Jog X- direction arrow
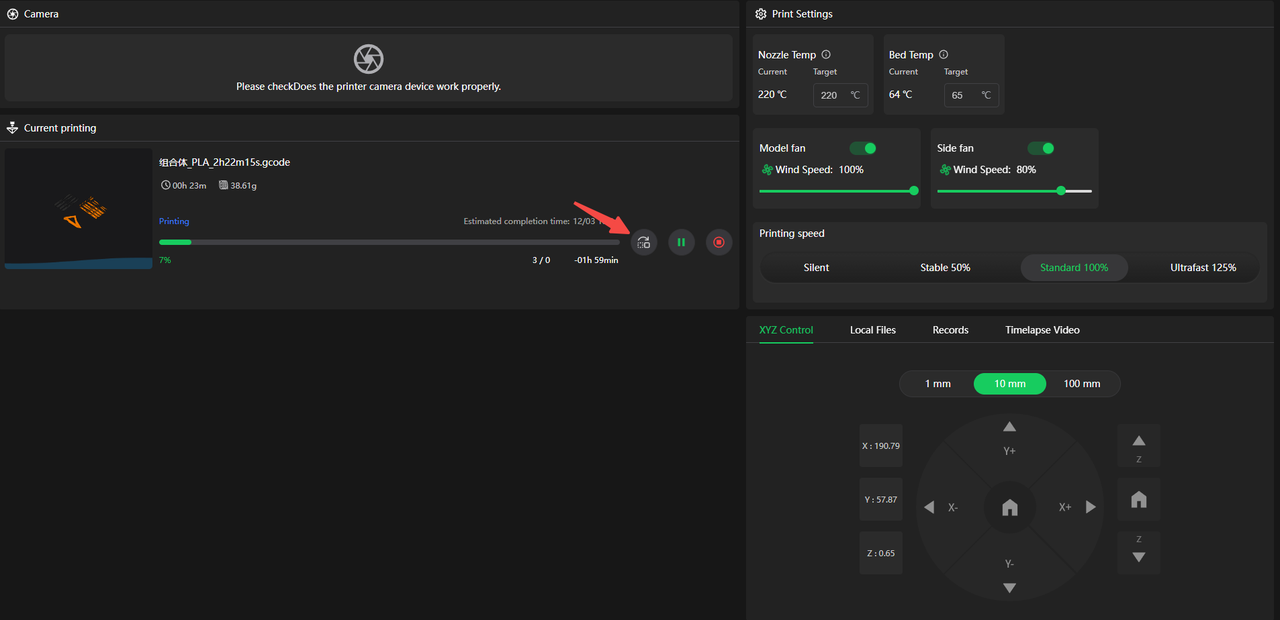This screenshot has width=1280, height=620. click(x=930, y=507)
